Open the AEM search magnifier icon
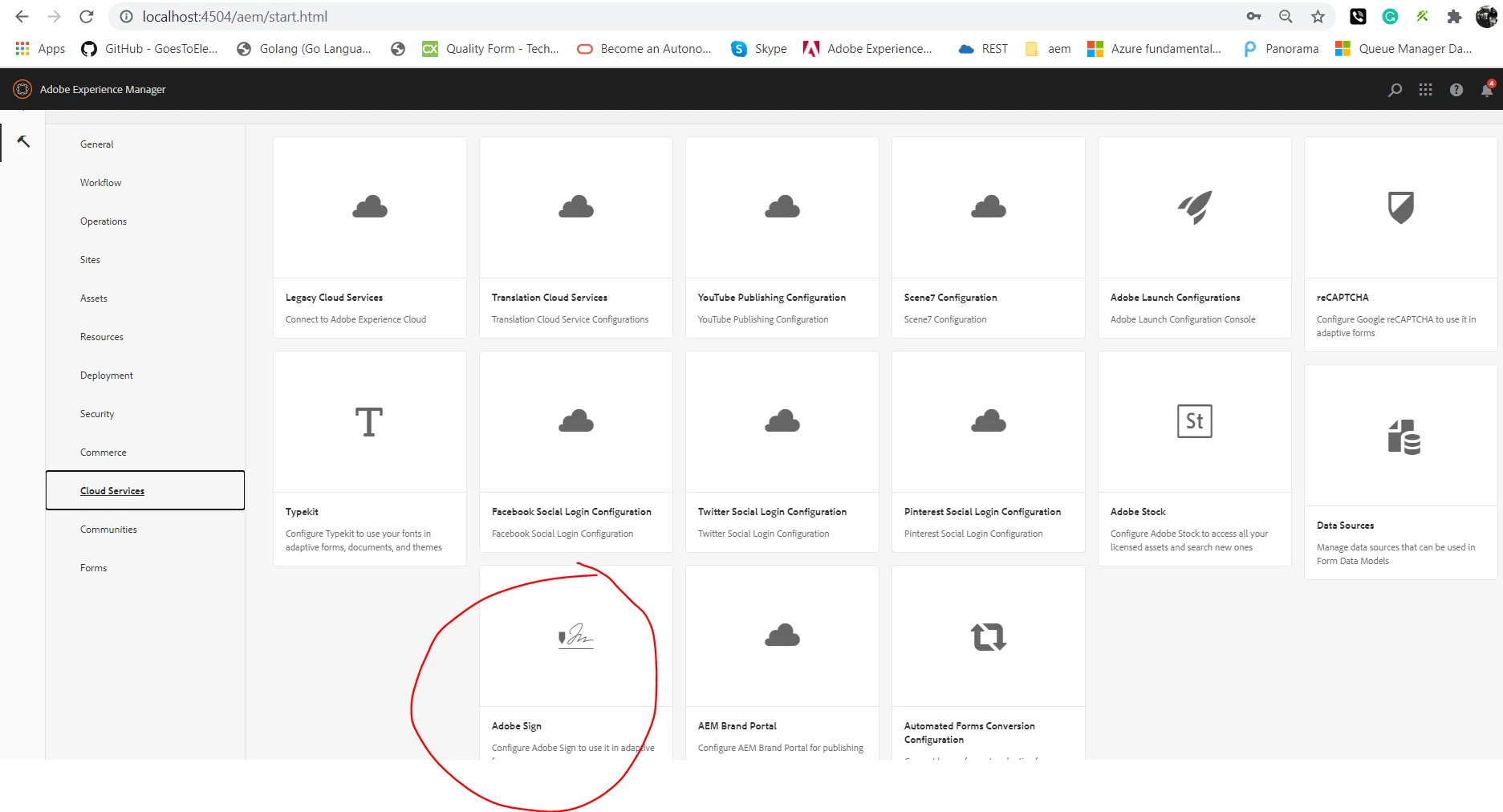Image resolution: width=1503 pixels, height=812 pixels. pos(1395,90)
